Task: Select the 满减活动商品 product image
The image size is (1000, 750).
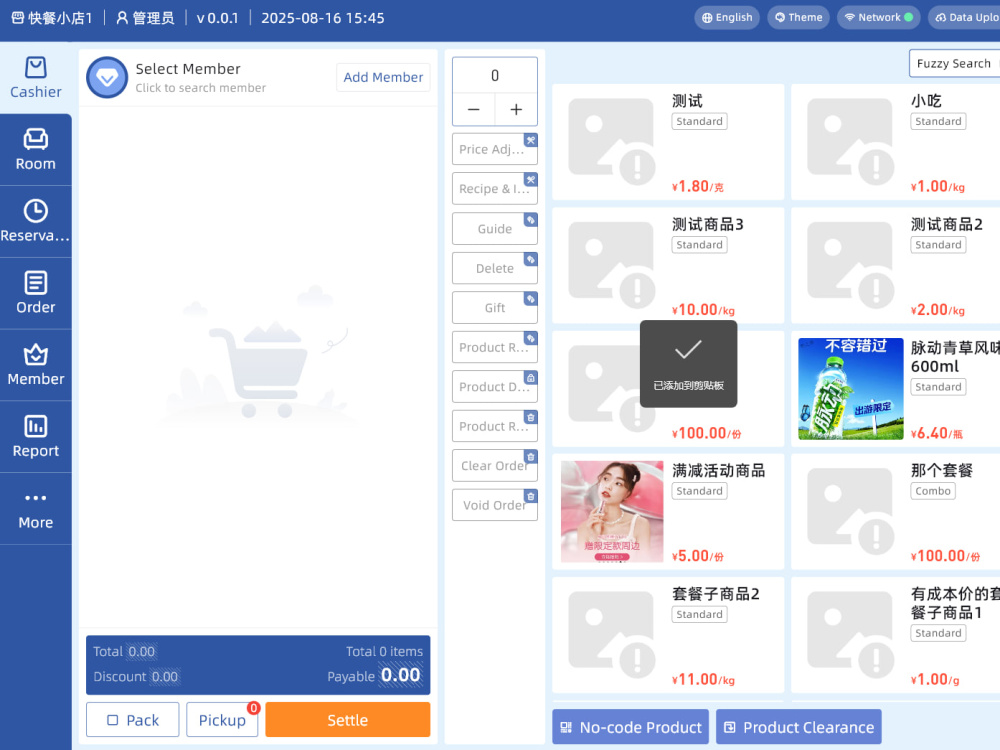Action: pos(612,511)
